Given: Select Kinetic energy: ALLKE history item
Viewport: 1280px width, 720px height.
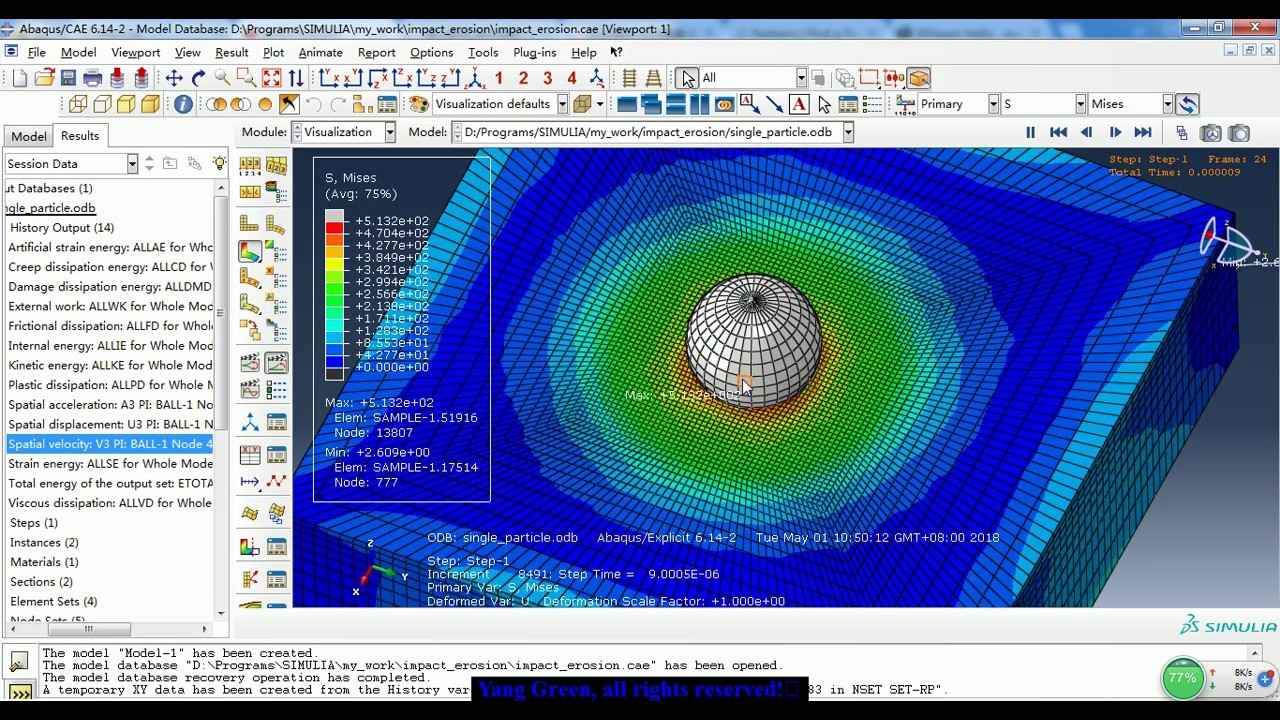Looking at the screenshot, I should click(110, 365).
